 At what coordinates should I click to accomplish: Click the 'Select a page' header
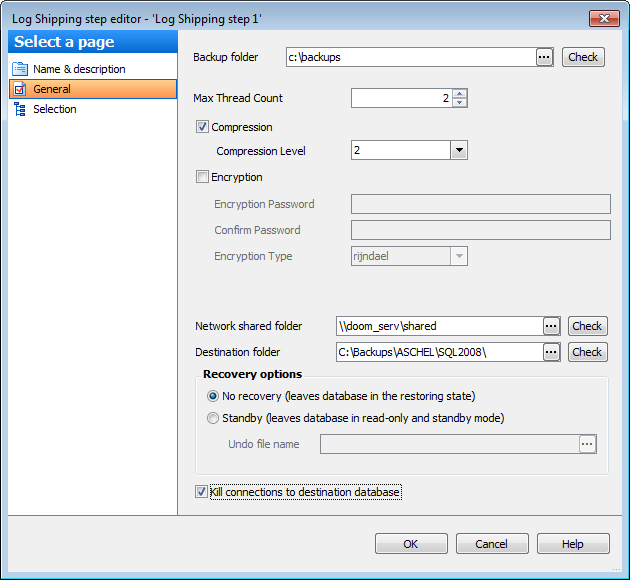[93, 42]
